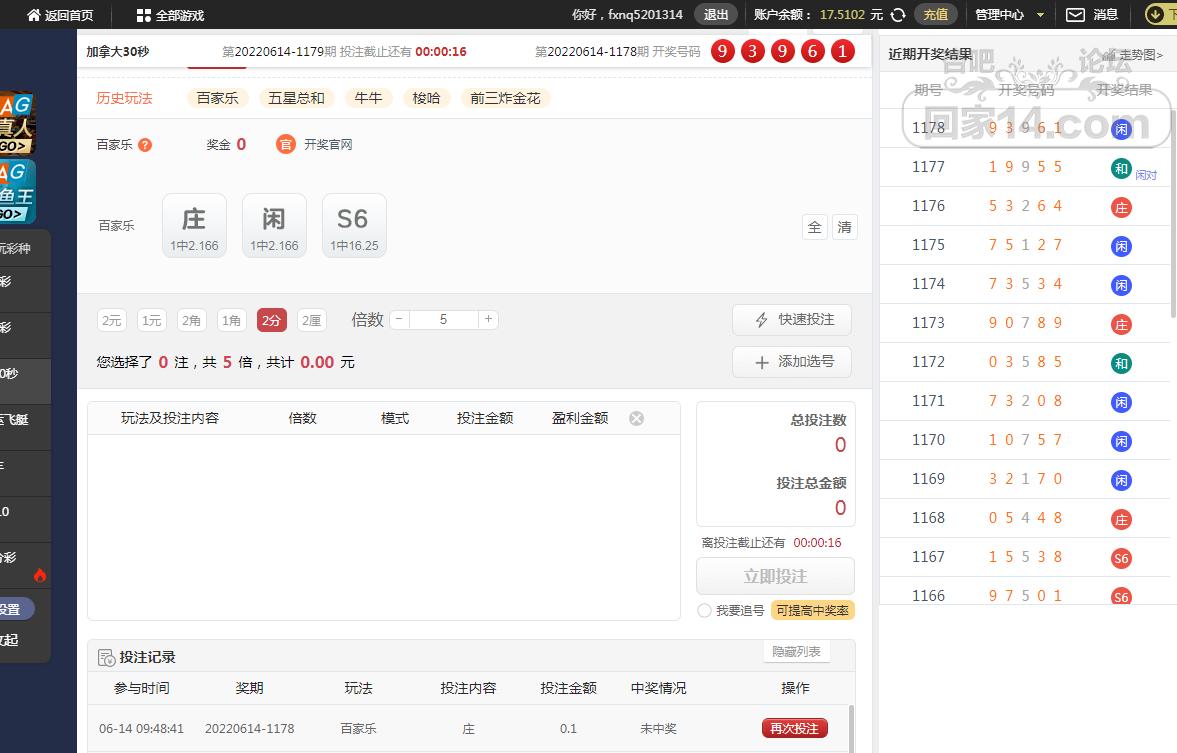Open the 走势图 trend chart expander
The height and width of the screenshot is (753, 1177).
pos(1132,55)
